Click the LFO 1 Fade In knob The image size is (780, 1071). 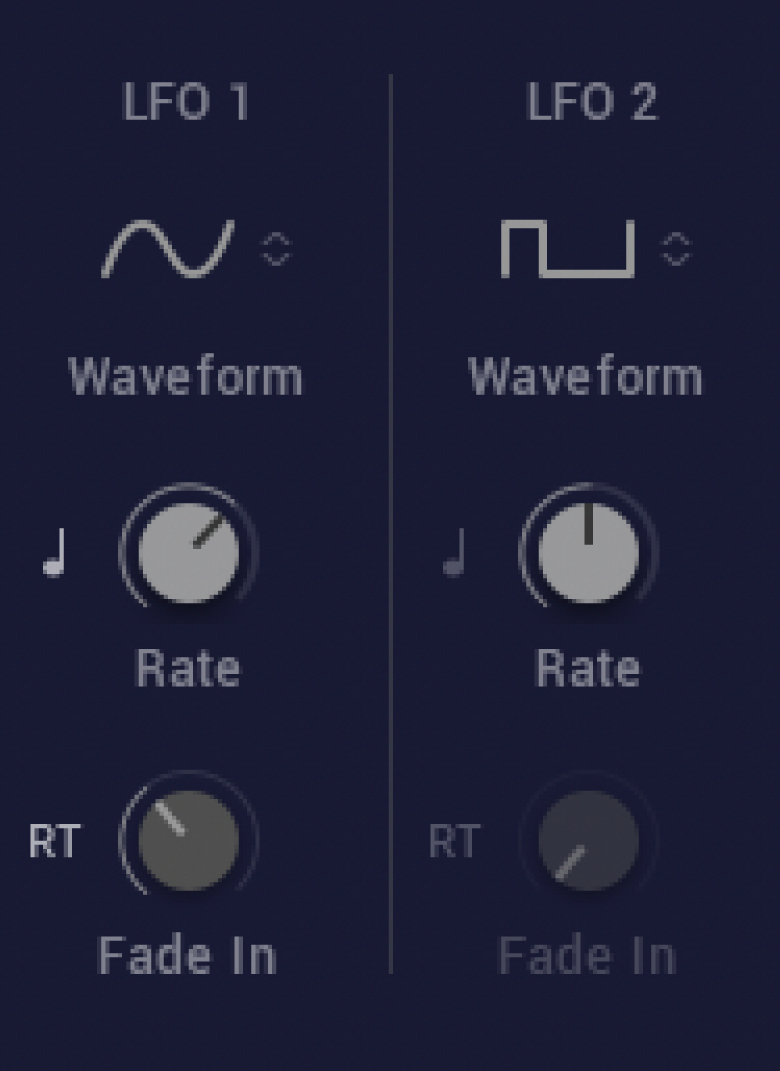coord(189,840)
